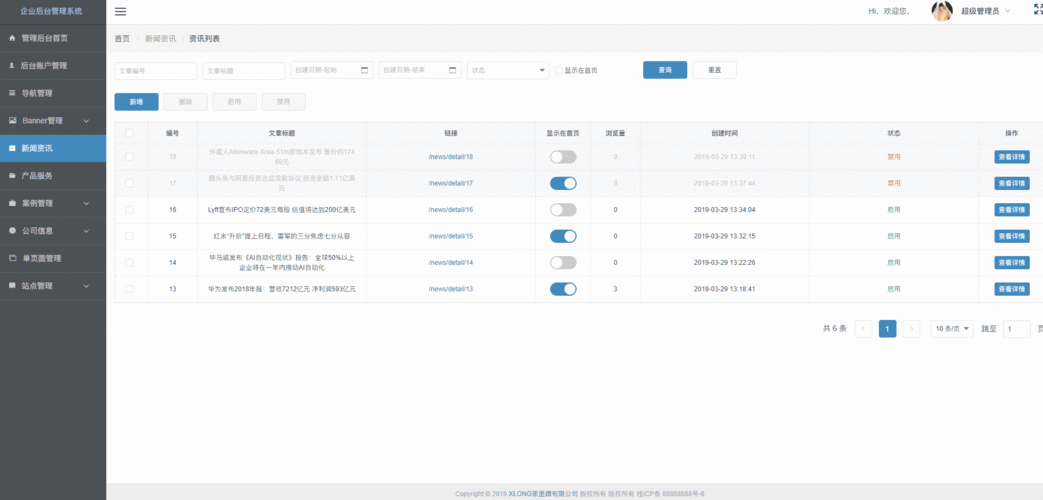Click the user avatar picture

[942, 11]
